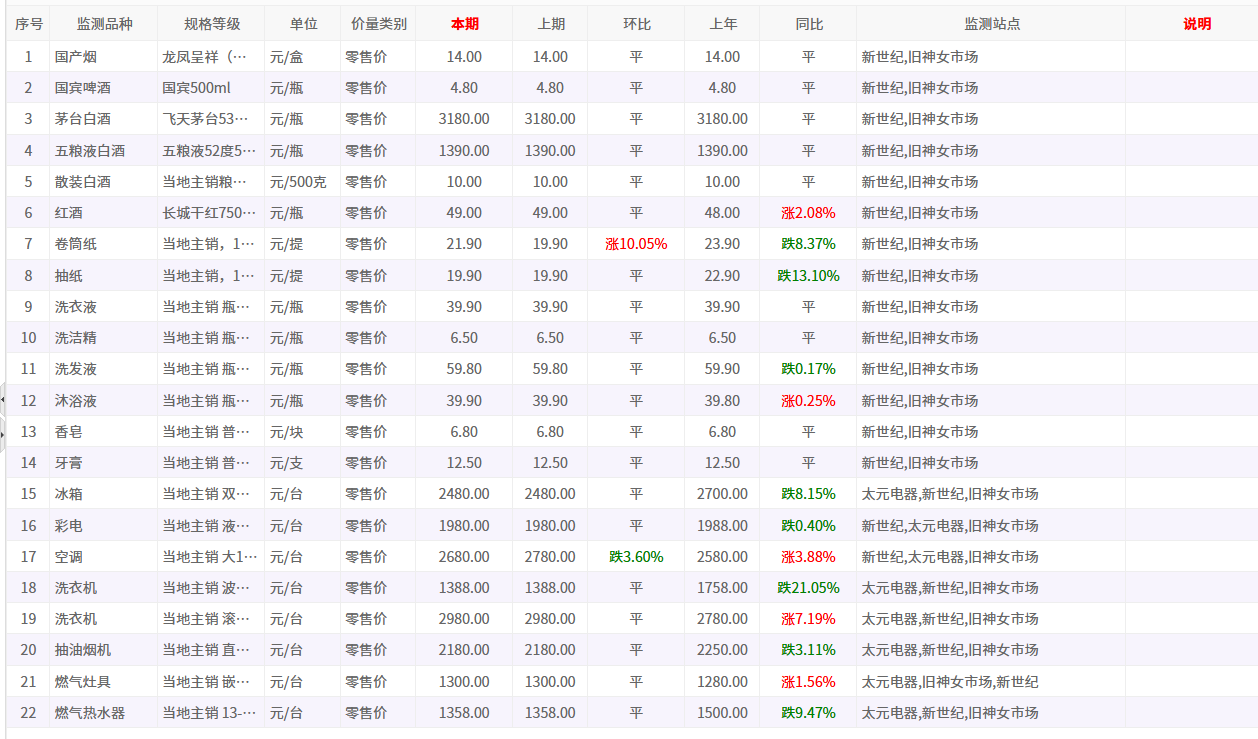
Task: Click the 价量类别 column header
Action: pos(378,24)
